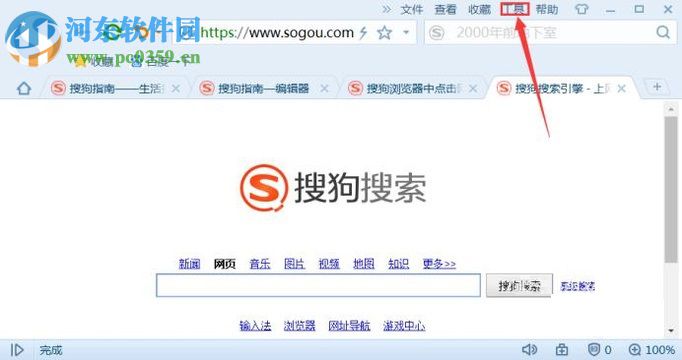Viewport: 682px width, 360px height.
Task: Open the 网址导航 link
Action: (349, 325)
